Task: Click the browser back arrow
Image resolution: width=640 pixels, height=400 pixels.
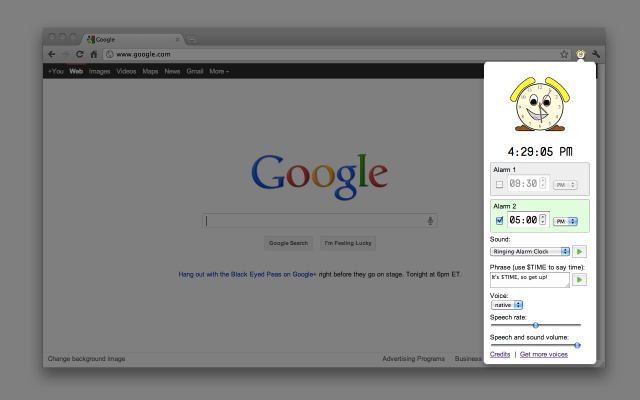Action: (x=51, y=54)
